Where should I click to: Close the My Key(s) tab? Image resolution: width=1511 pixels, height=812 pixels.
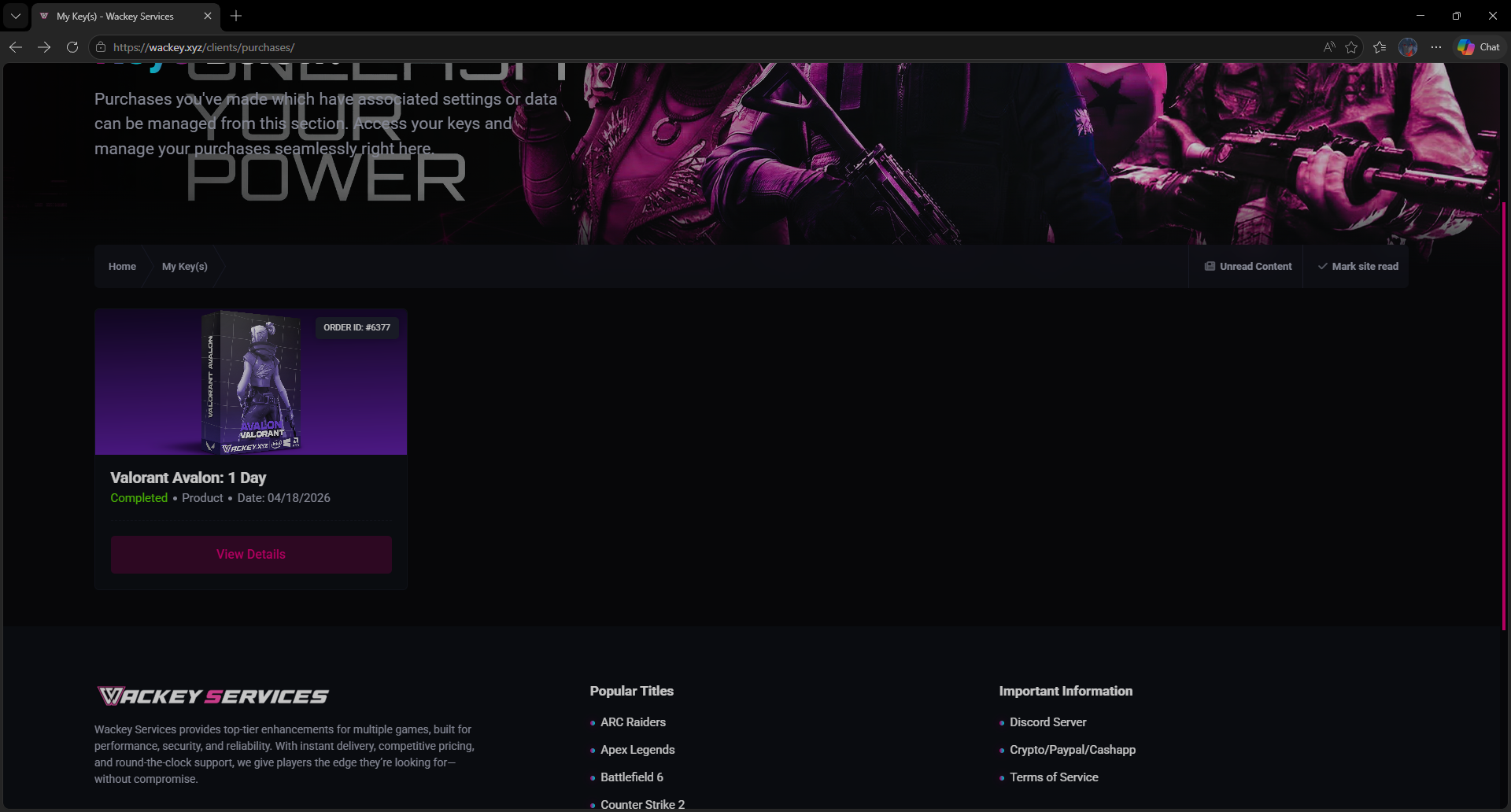(x=208, y=16)
